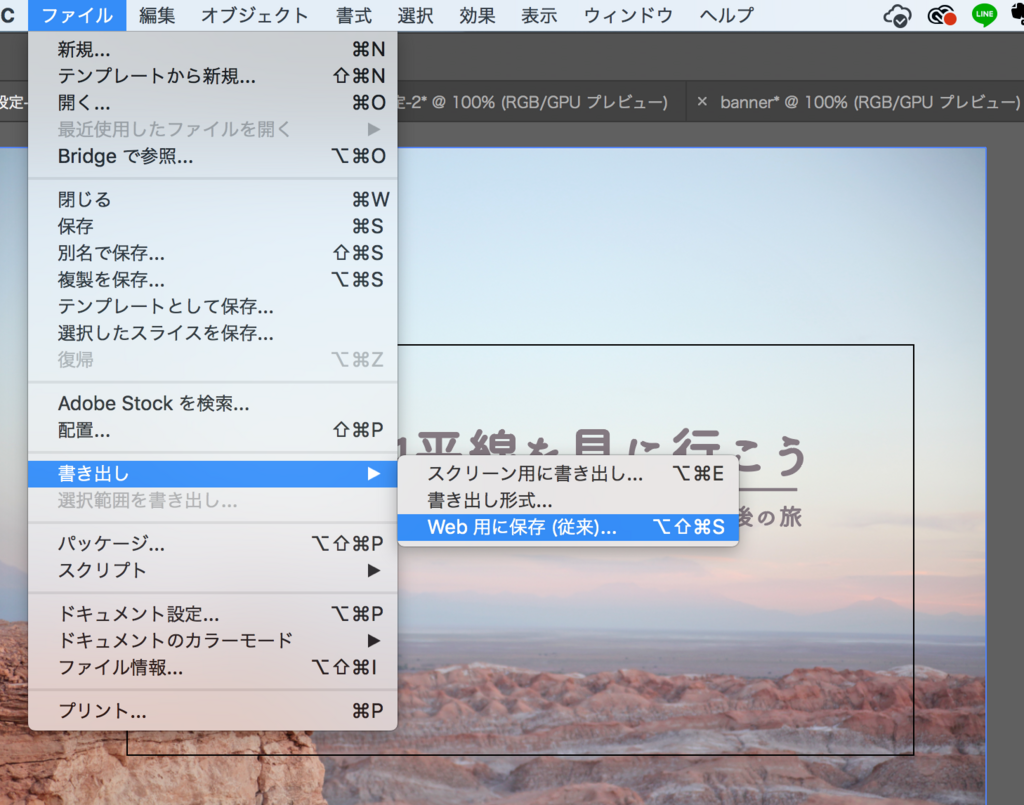Screen dimensions: 1024x805
Task: Choose テンプレートから新規...
Action: point(213,76)
